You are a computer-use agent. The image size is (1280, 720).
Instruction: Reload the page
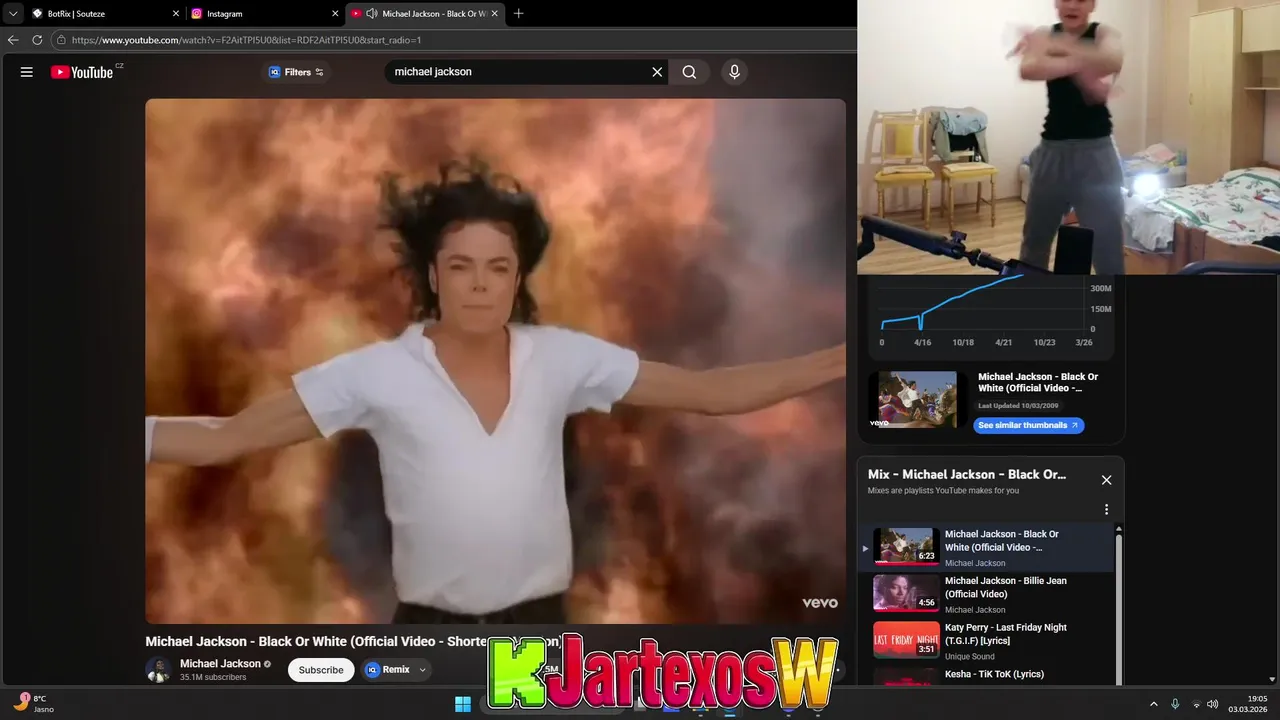pos(37,40)
